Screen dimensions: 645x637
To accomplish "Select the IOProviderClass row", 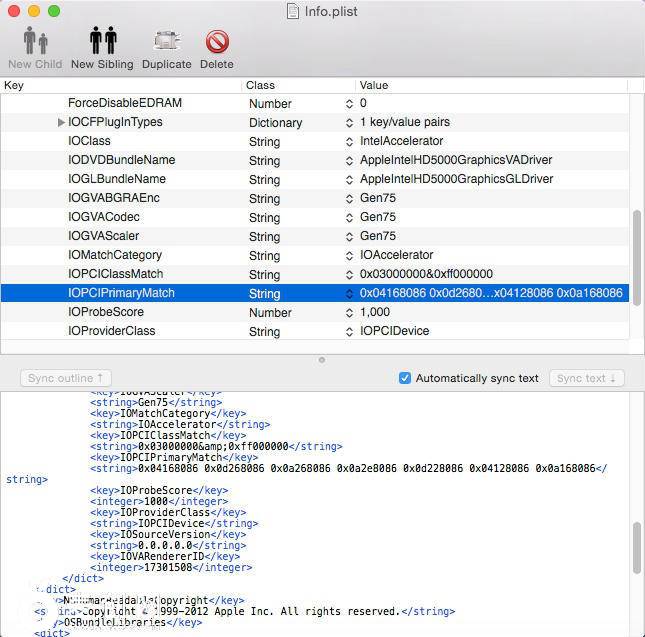I will tap(111, 331).
